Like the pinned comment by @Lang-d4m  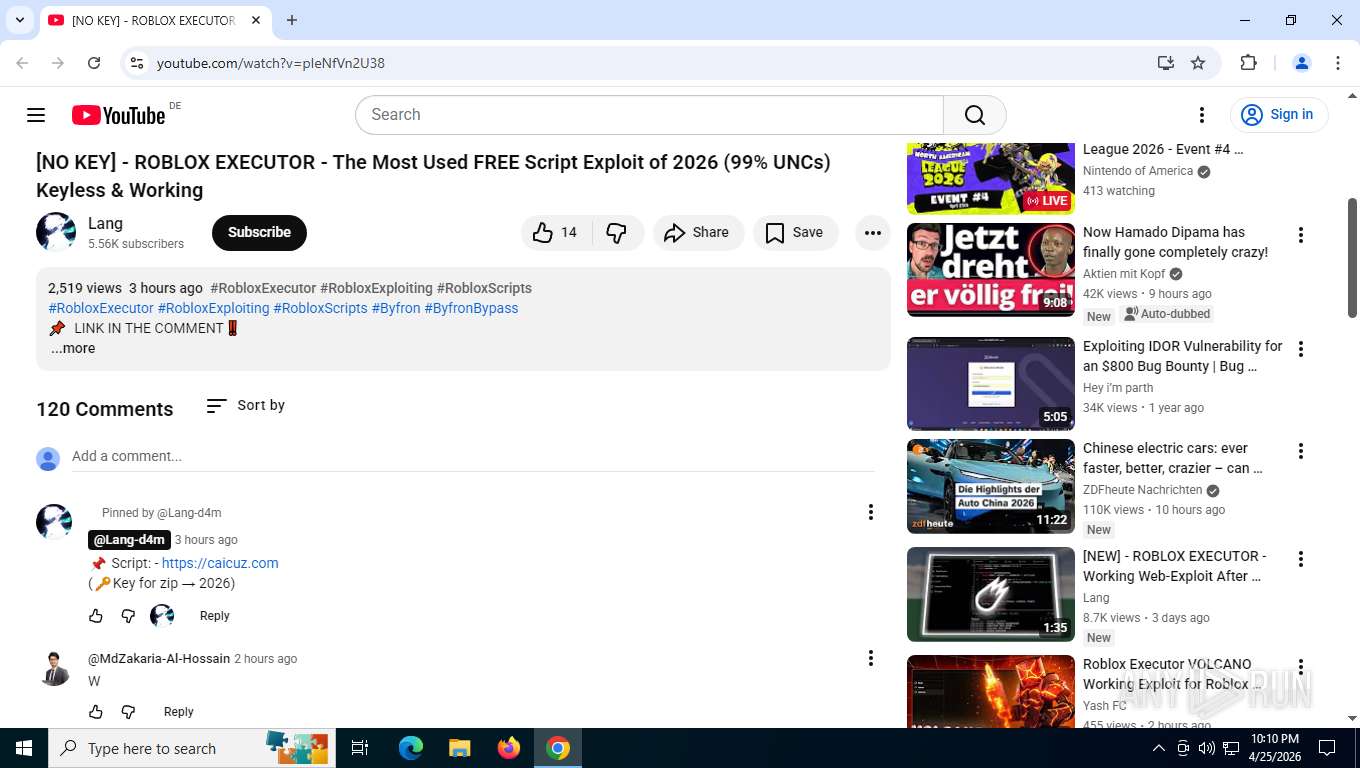pos(96,616)
